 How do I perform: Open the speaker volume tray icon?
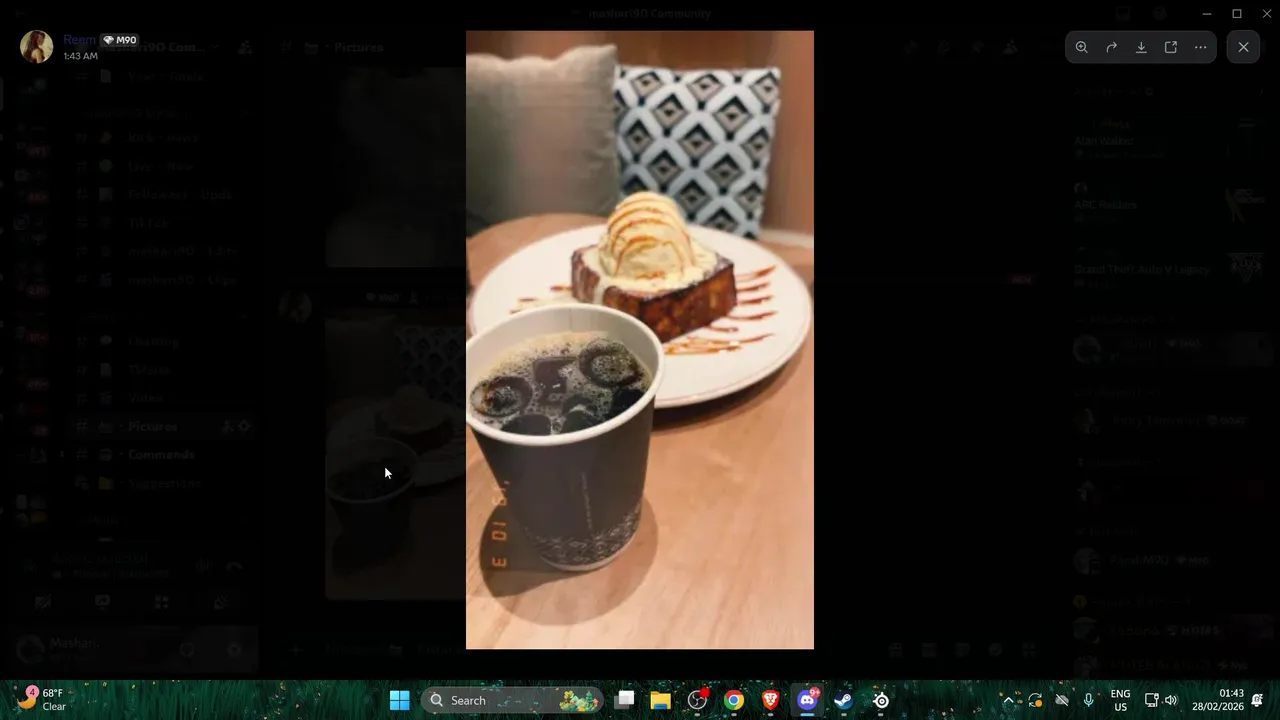point(1171,700)
